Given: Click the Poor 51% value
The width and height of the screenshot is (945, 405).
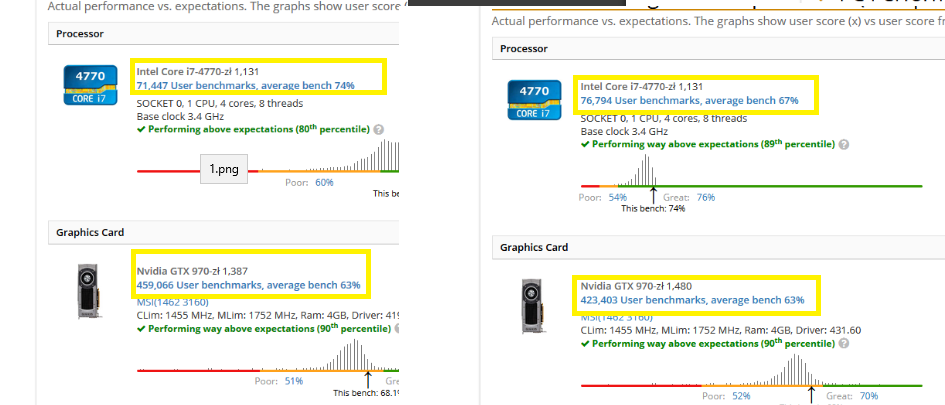Looking at the screenshot, I should pyautogui.click(x=294, y=381).
